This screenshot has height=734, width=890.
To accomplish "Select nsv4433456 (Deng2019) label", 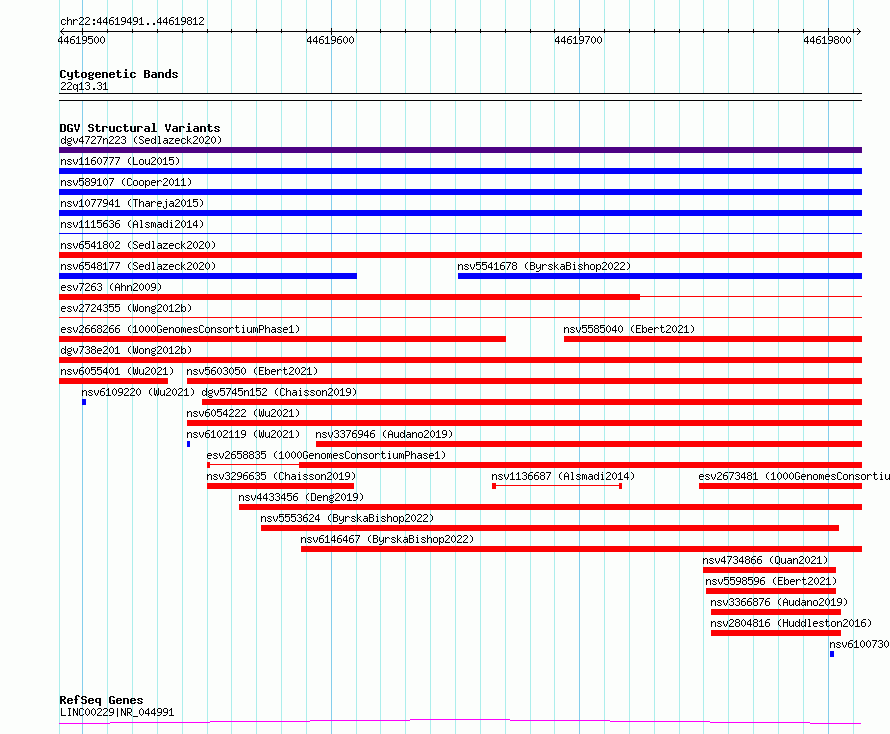I will click(301, 497).
